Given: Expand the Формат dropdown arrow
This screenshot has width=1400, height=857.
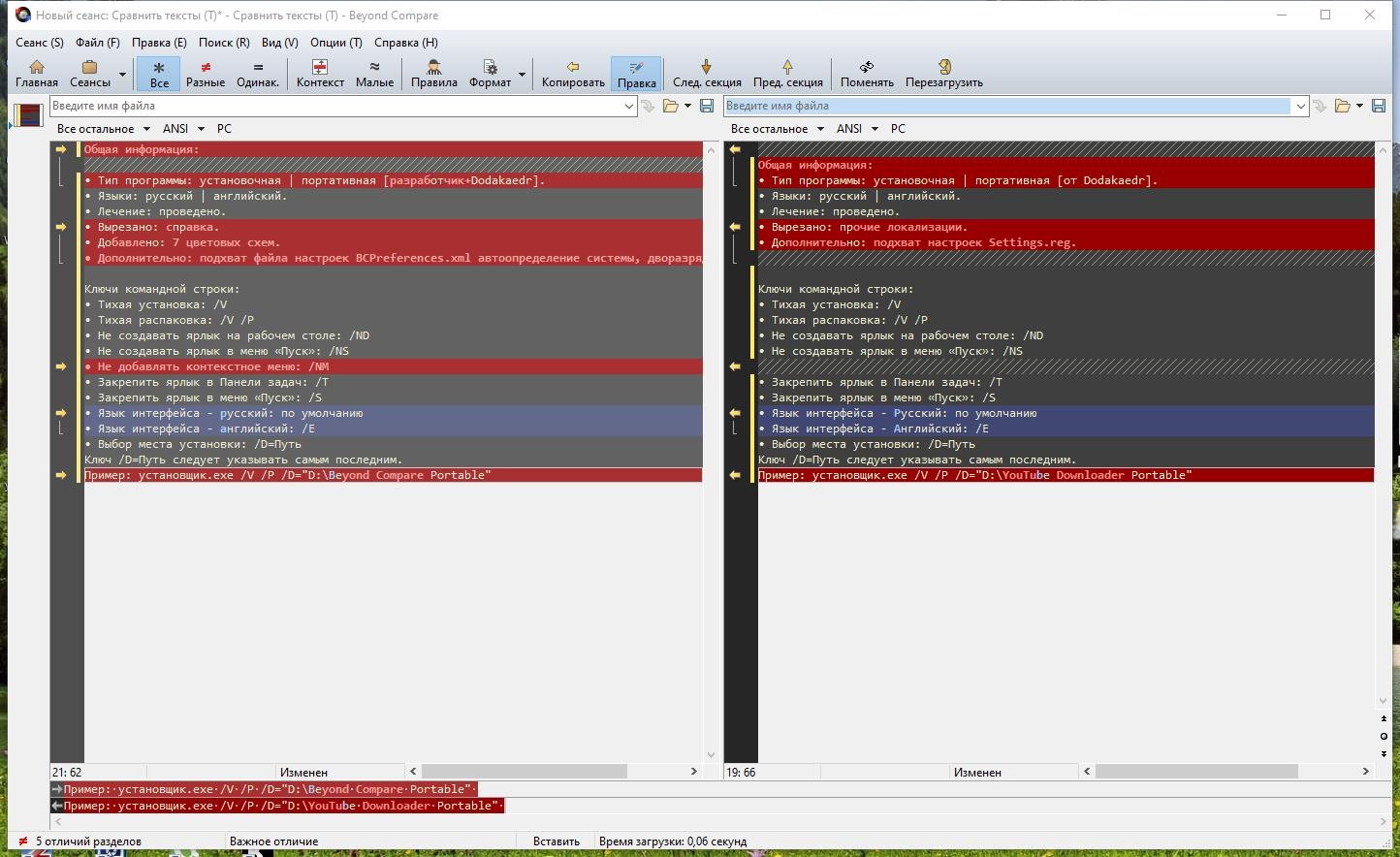Looking at the screenshot, I should [522, 75].
